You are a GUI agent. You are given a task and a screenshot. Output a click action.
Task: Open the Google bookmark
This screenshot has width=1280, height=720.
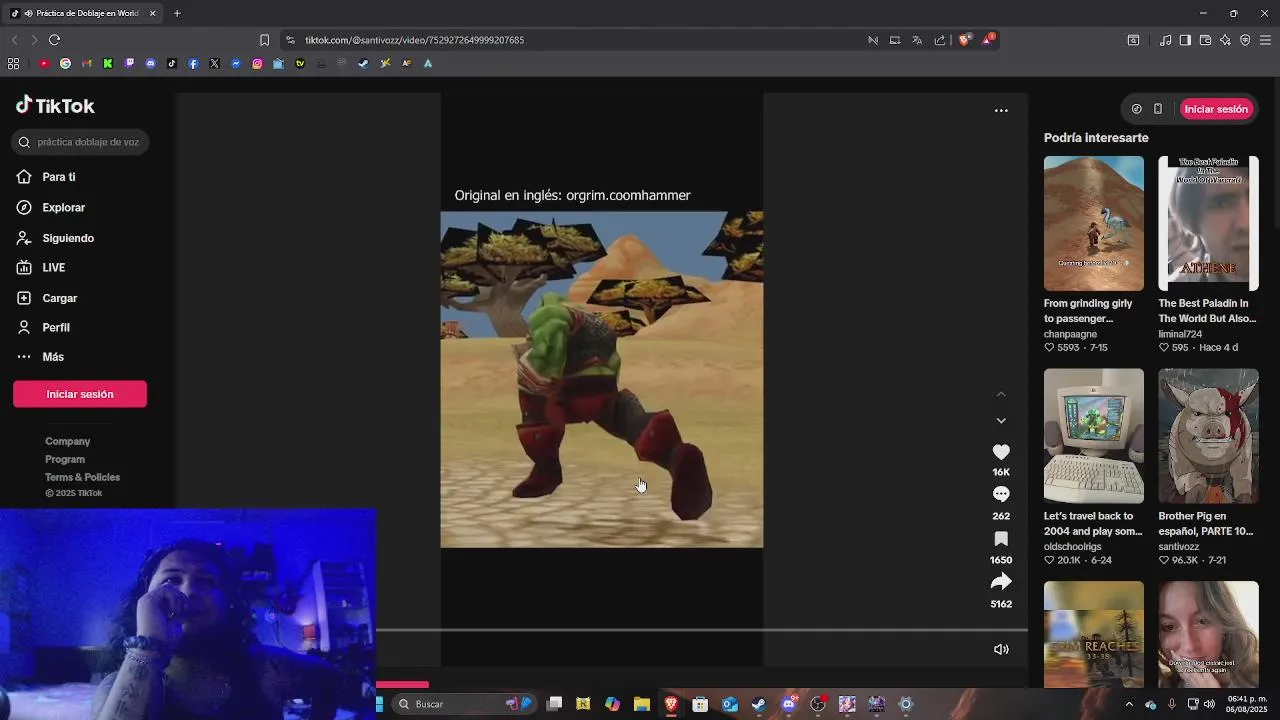click(x=65, y=63)
